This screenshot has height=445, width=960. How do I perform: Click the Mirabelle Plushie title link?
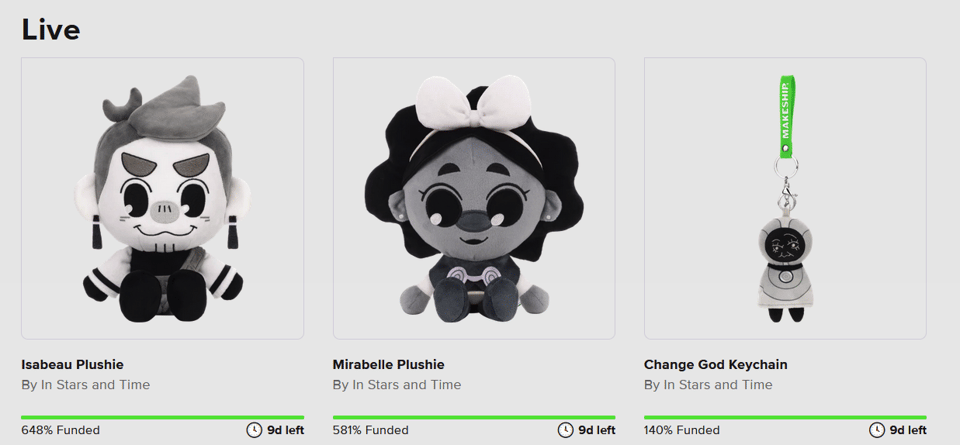tap(388, 364)
